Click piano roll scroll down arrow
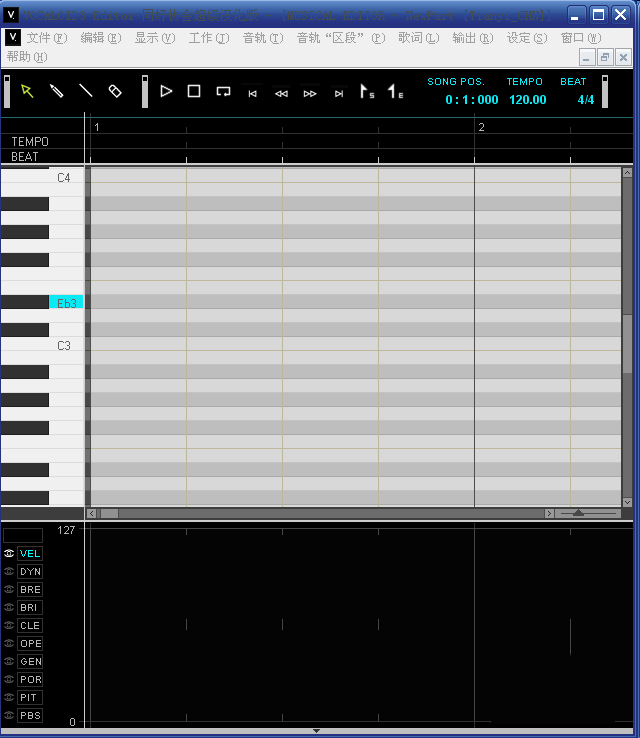 click(627, 503)
